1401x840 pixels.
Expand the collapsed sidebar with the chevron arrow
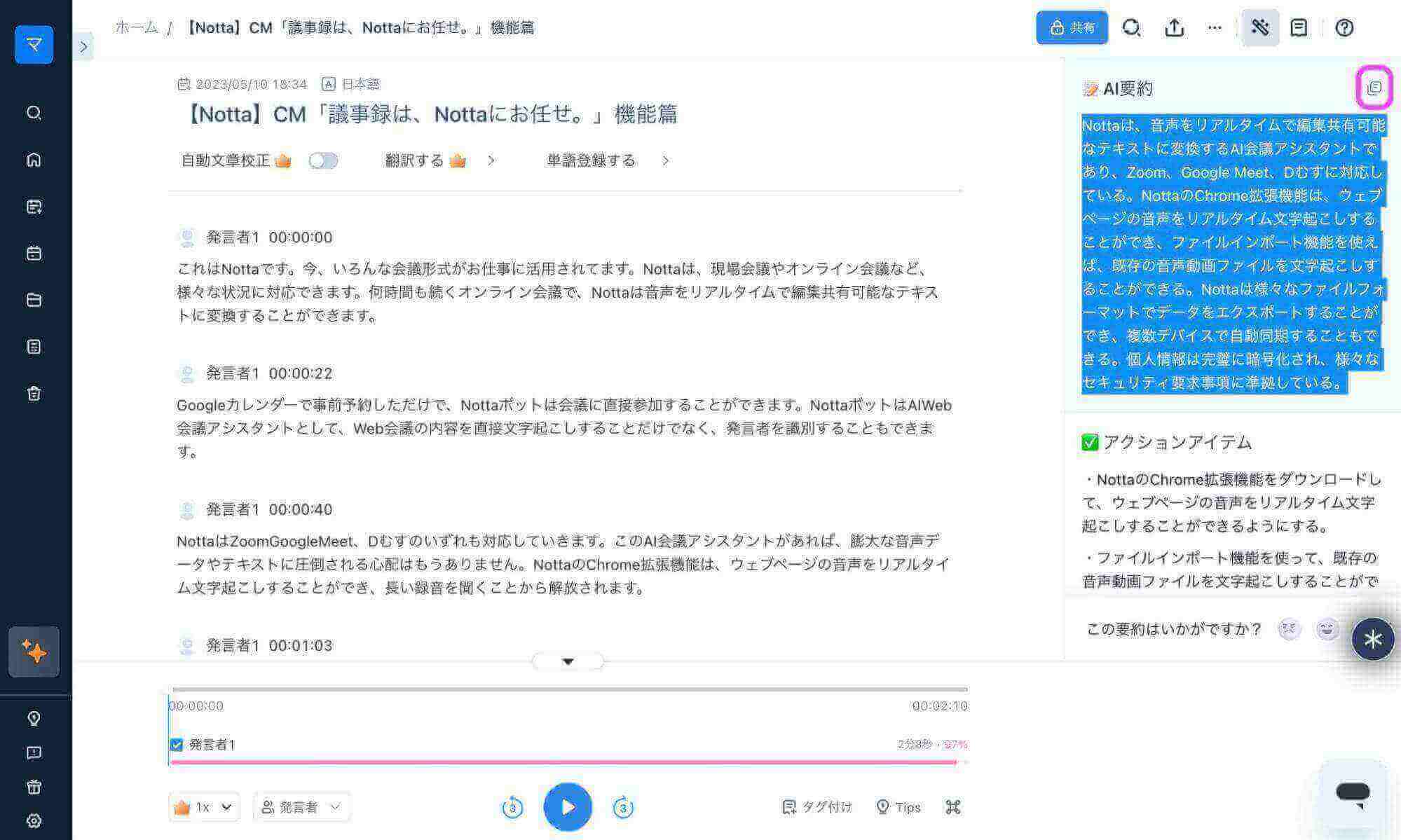tap(83, 46)
